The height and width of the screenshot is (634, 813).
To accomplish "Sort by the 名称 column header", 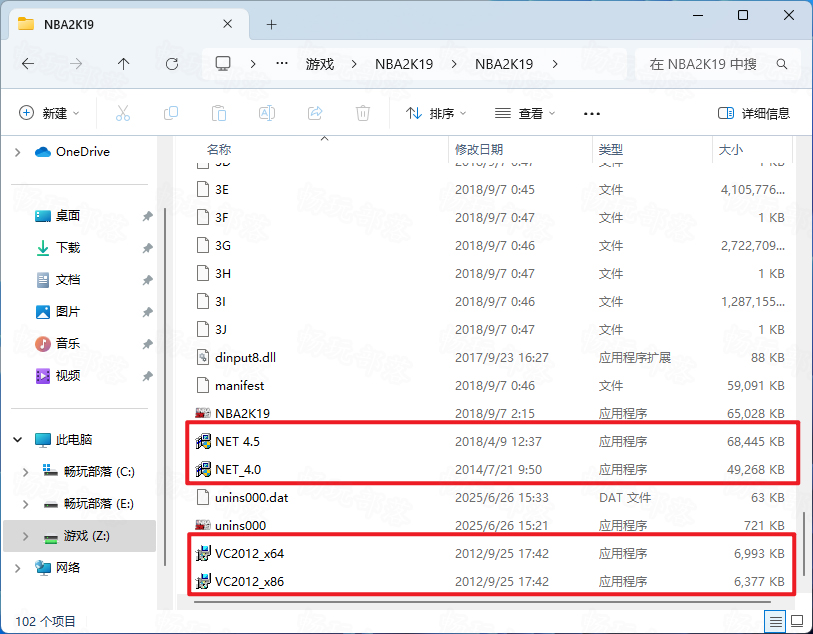I will [x=219, y=150].
